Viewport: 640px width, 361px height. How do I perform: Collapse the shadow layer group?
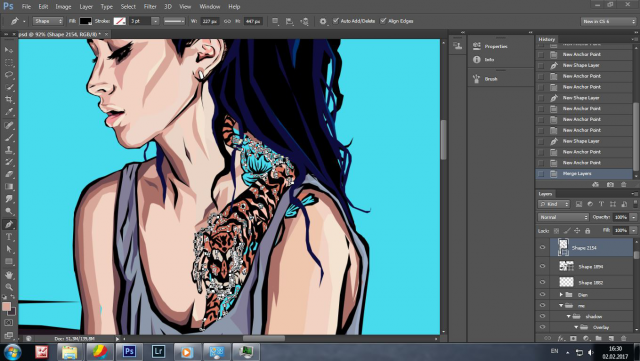pos(568,316)
